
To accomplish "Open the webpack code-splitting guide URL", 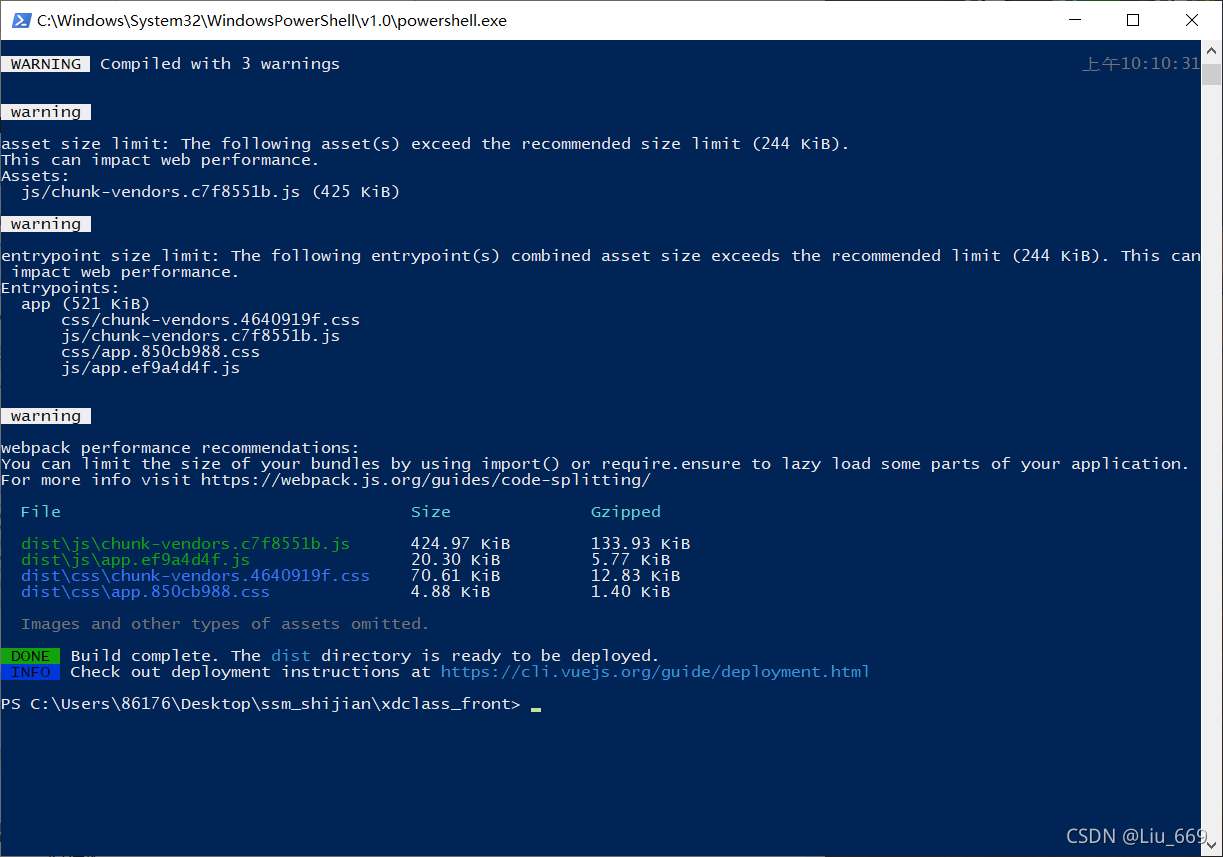I will [425, 480].
